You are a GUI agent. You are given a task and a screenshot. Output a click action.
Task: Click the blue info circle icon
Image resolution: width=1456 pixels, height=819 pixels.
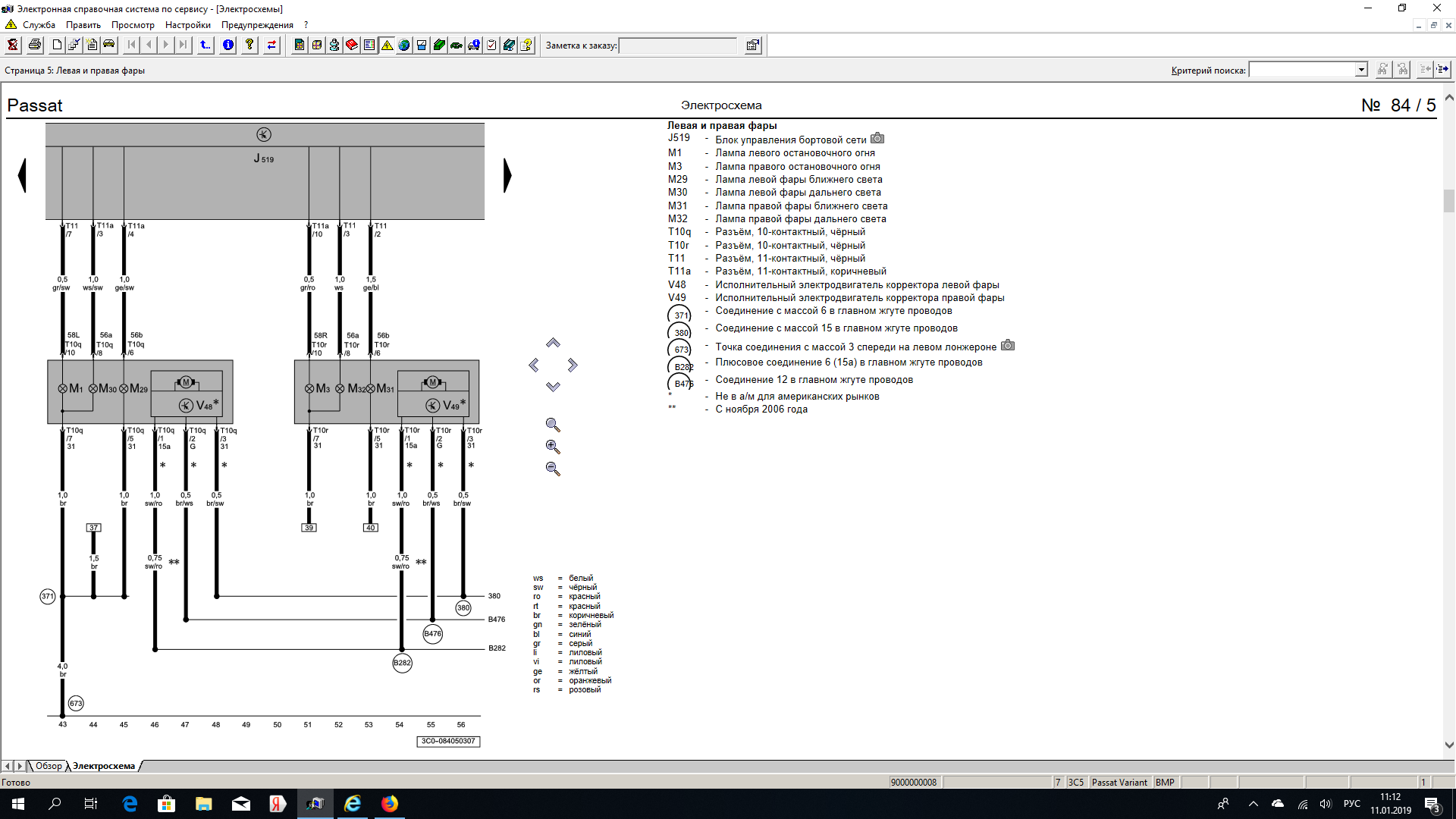[x=228, y=45]
